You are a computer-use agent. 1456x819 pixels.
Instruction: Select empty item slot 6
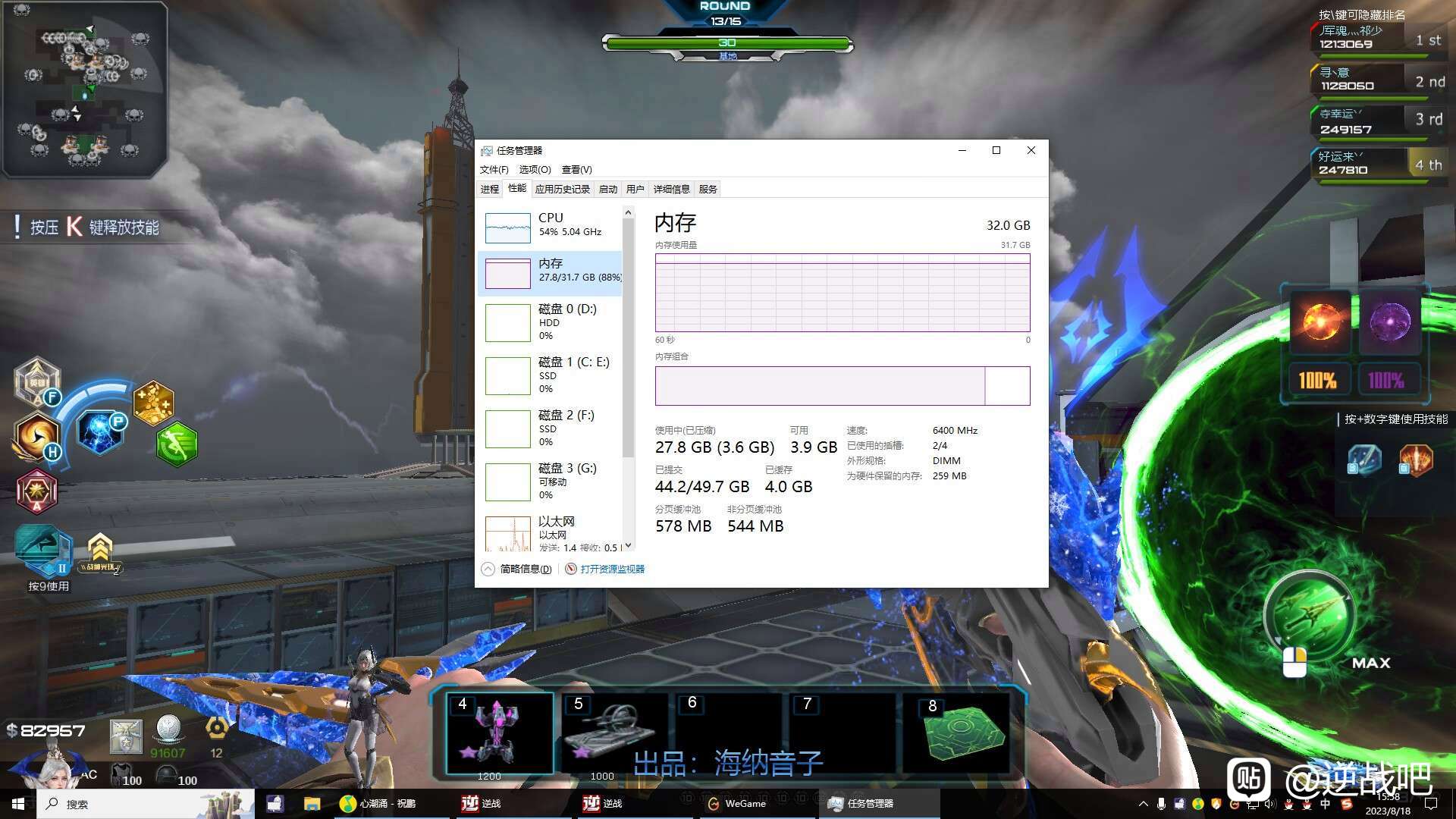click(x=729, y=733)
